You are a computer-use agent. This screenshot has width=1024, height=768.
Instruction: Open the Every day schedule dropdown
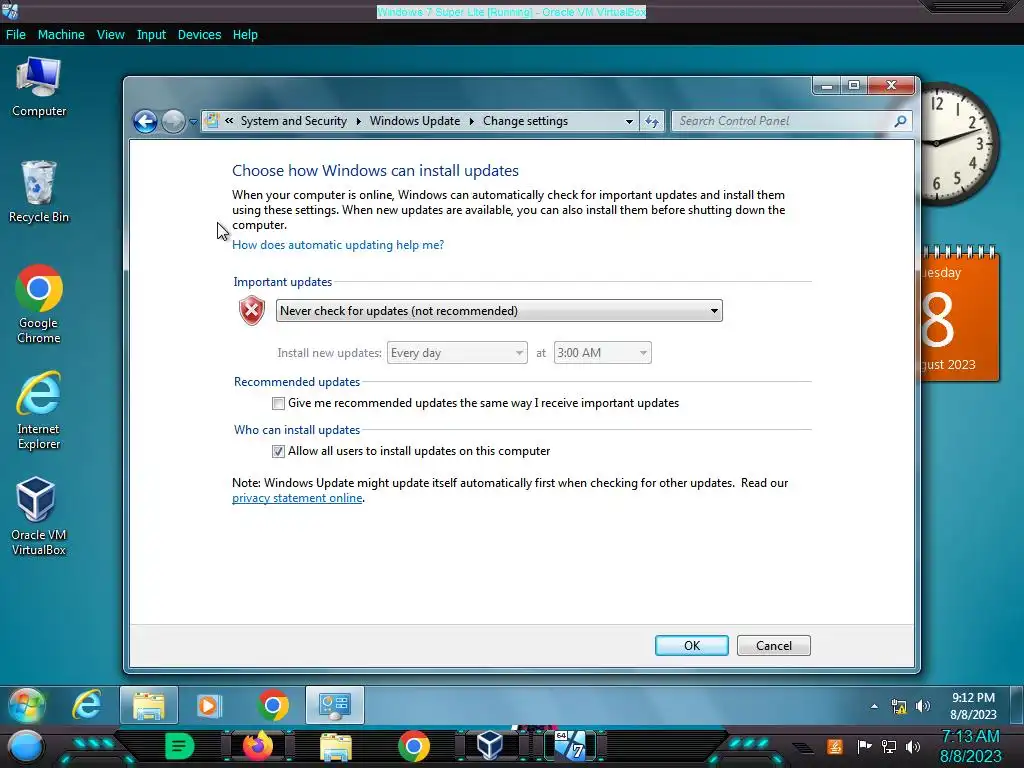click(x=457, y=353)
